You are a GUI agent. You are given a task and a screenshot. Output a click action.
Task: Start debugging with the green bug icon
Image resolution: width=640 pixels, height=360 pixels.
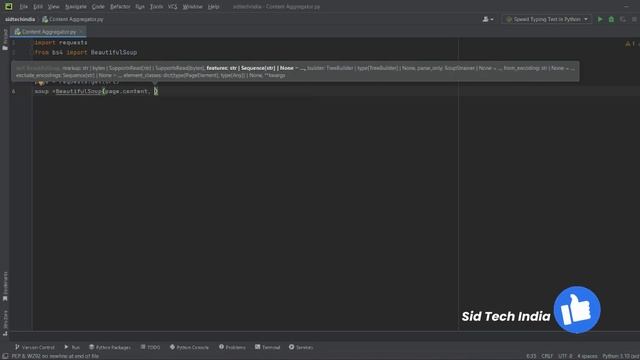(x=611, y=19)
